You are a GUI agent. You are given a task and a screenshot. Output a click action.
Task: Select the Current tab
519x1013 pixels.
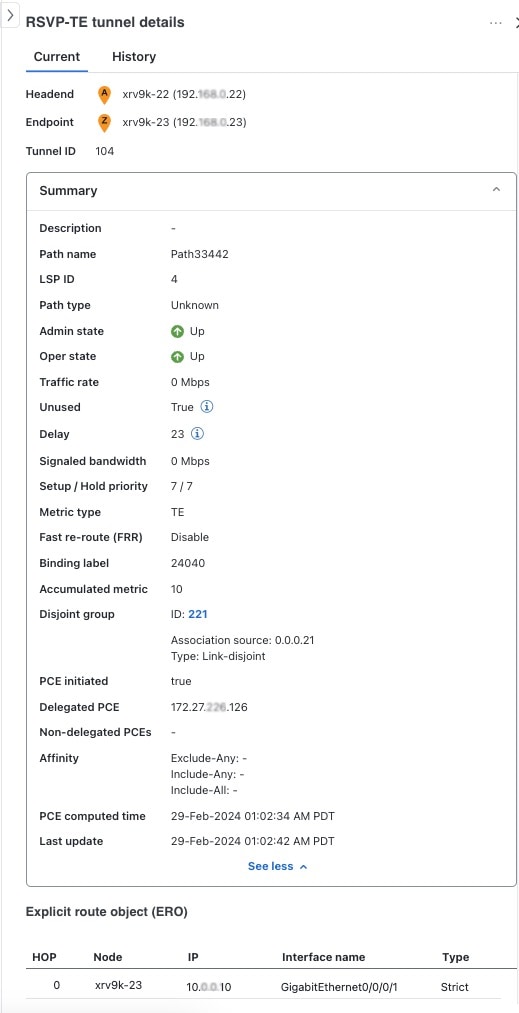click(57, 57)
